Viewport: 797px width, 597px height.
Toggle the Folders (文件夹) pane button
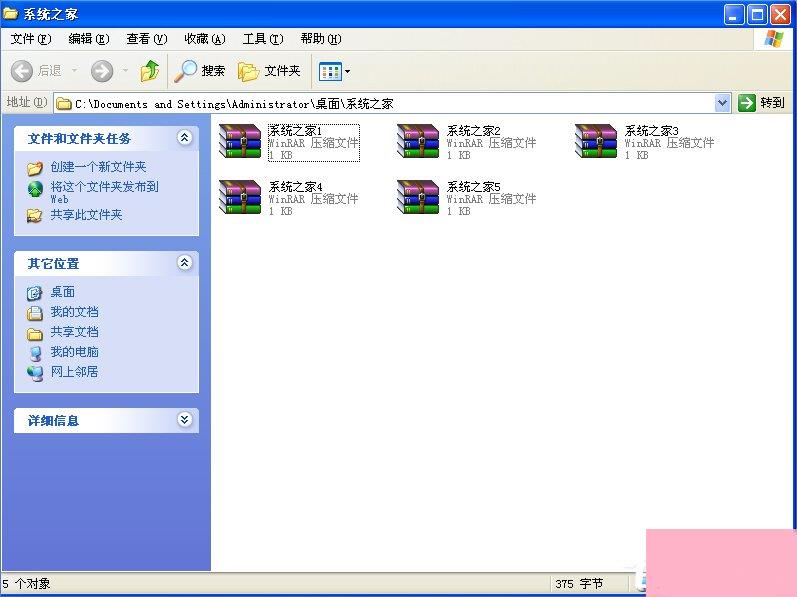(269, 71)
